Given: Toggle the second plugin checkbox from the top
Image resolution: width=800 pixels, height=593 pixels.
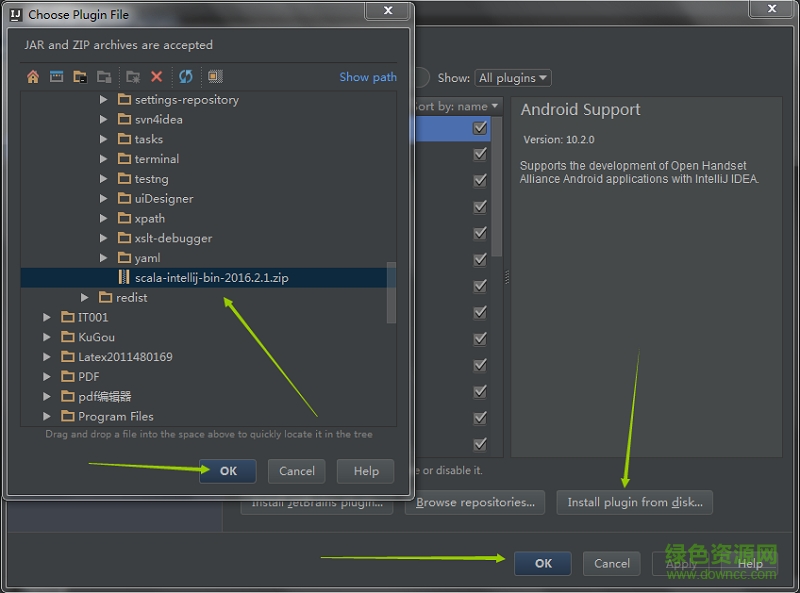Looking at the screenshot, I should [x=480, y=154].
